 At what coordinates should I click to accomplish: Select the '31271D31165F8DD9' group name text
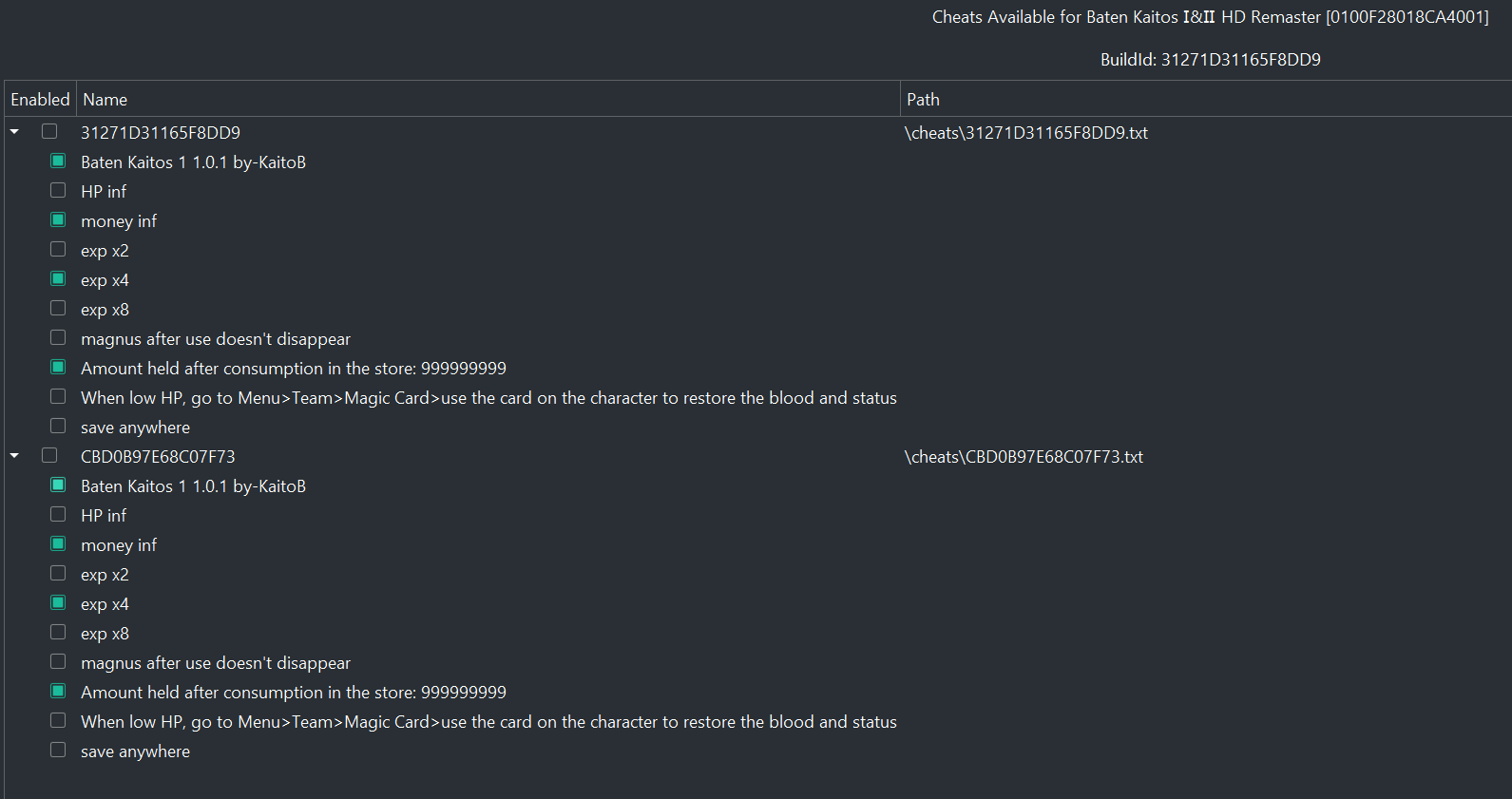click(x=161, y=133)
